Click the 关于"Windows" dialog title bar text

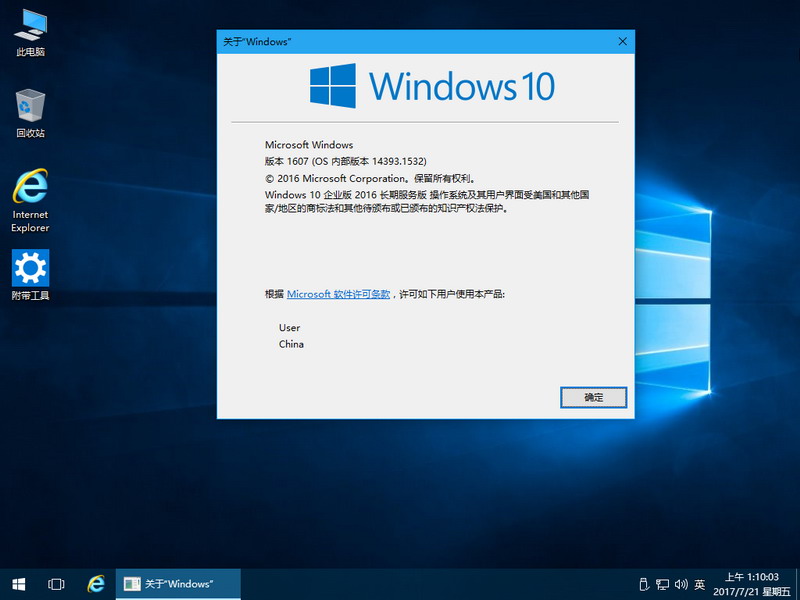point(257,42)
